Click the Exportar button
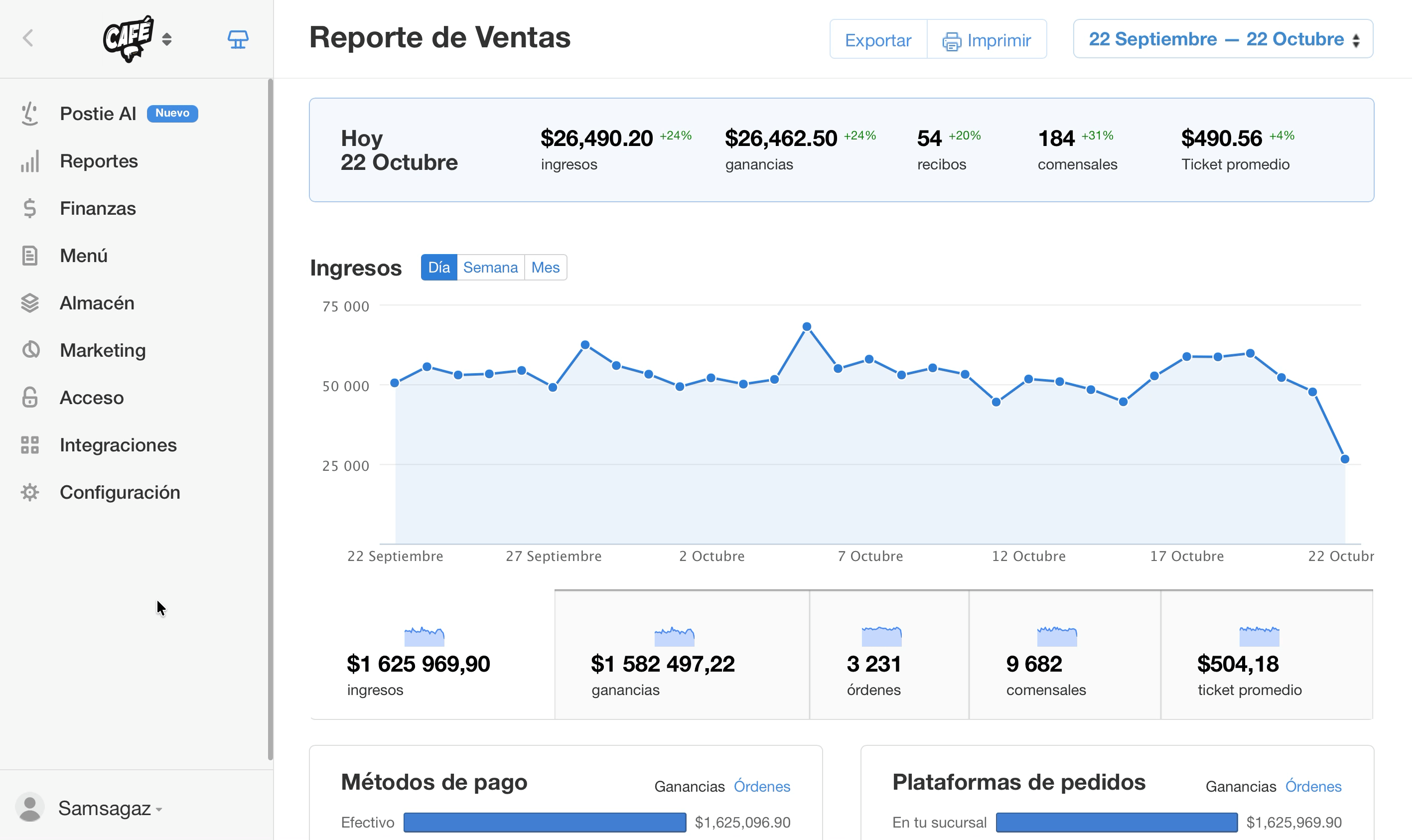 tap(878, 40)
